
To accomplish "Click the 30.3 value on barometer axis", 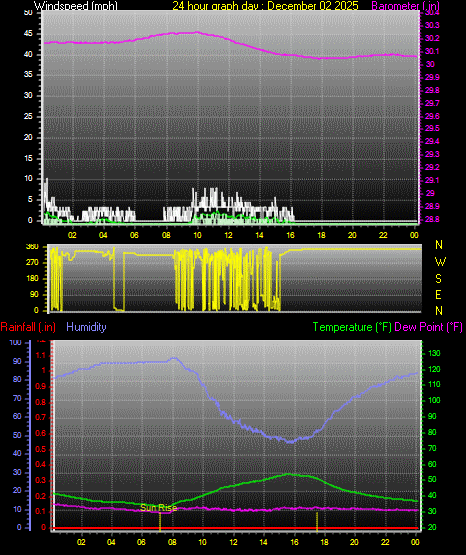I will tap(432, 25).
